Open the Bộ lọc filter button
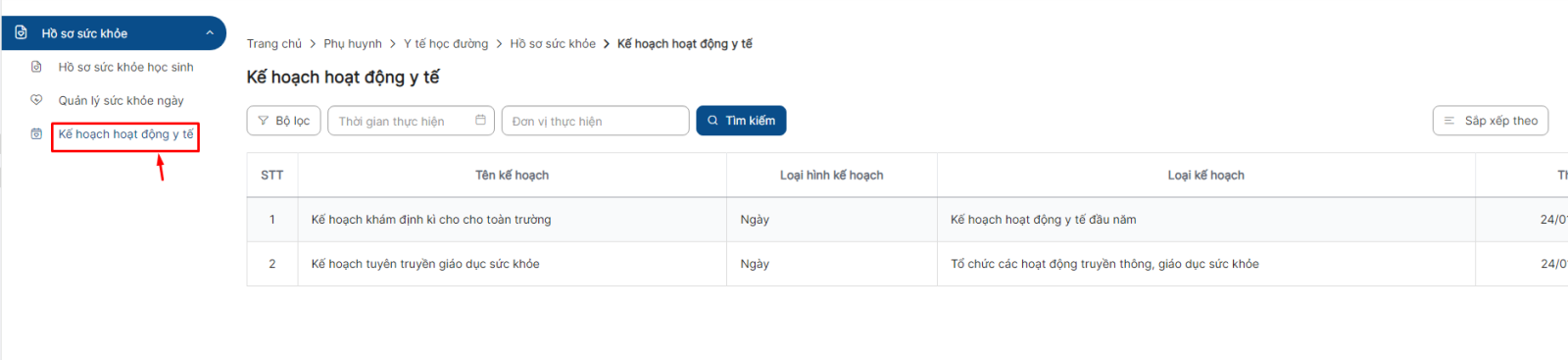This screenshot has height=360, width=1568. tap(284, 121)
